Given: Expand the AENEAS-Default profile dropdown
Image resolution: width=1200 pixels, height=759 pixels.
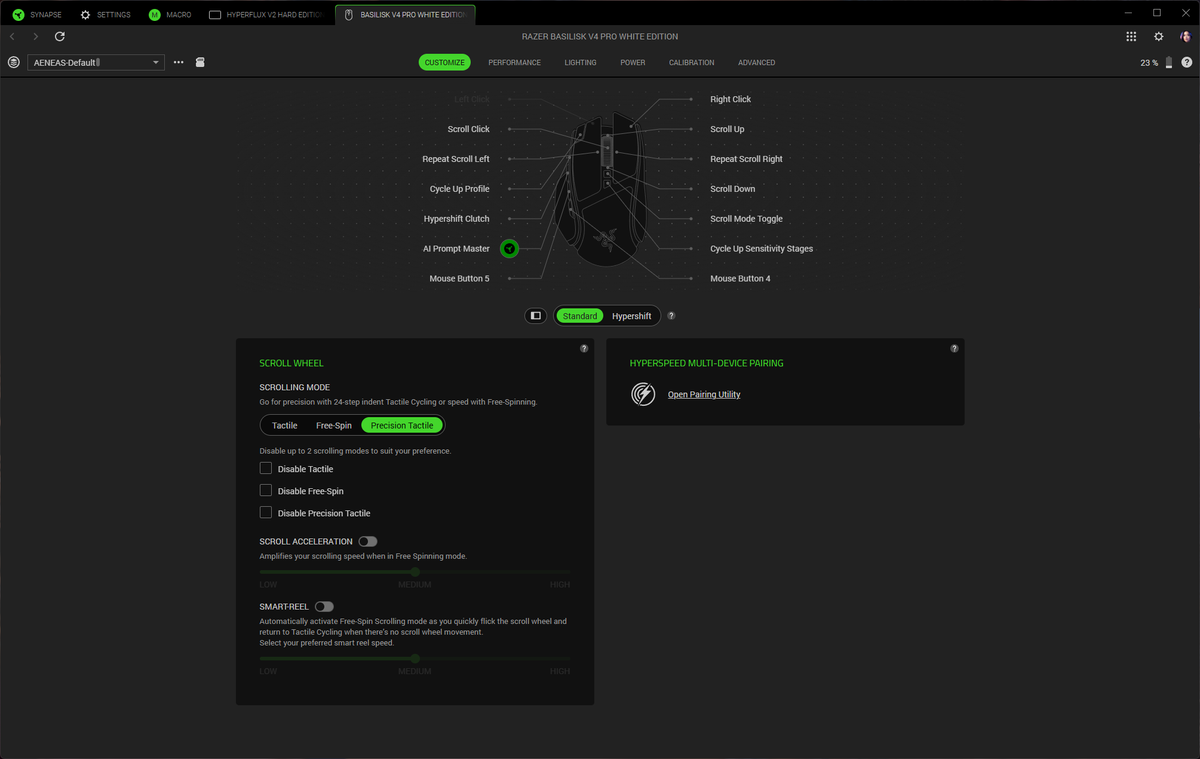Looking at the screenshot, I should pos(96,62).
